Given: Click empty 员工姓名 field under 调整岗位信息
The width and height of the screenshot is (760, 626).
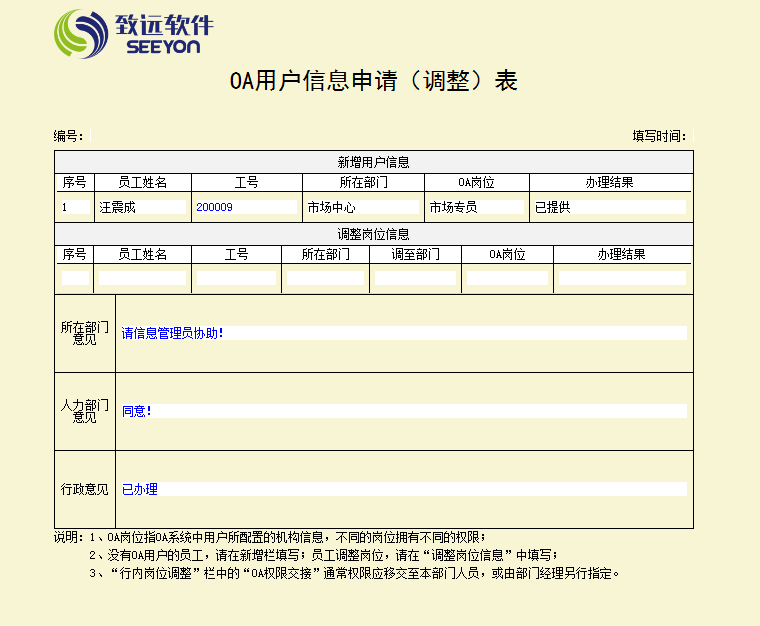Looking at the screenshot, I should coord(142,278).
